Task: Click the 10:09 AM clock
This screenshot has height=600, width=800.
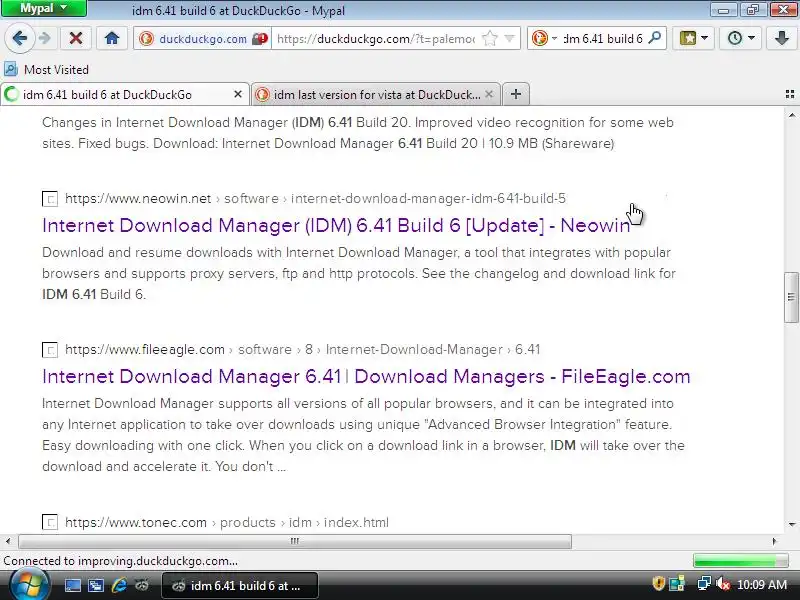Action: coord(762,585)
